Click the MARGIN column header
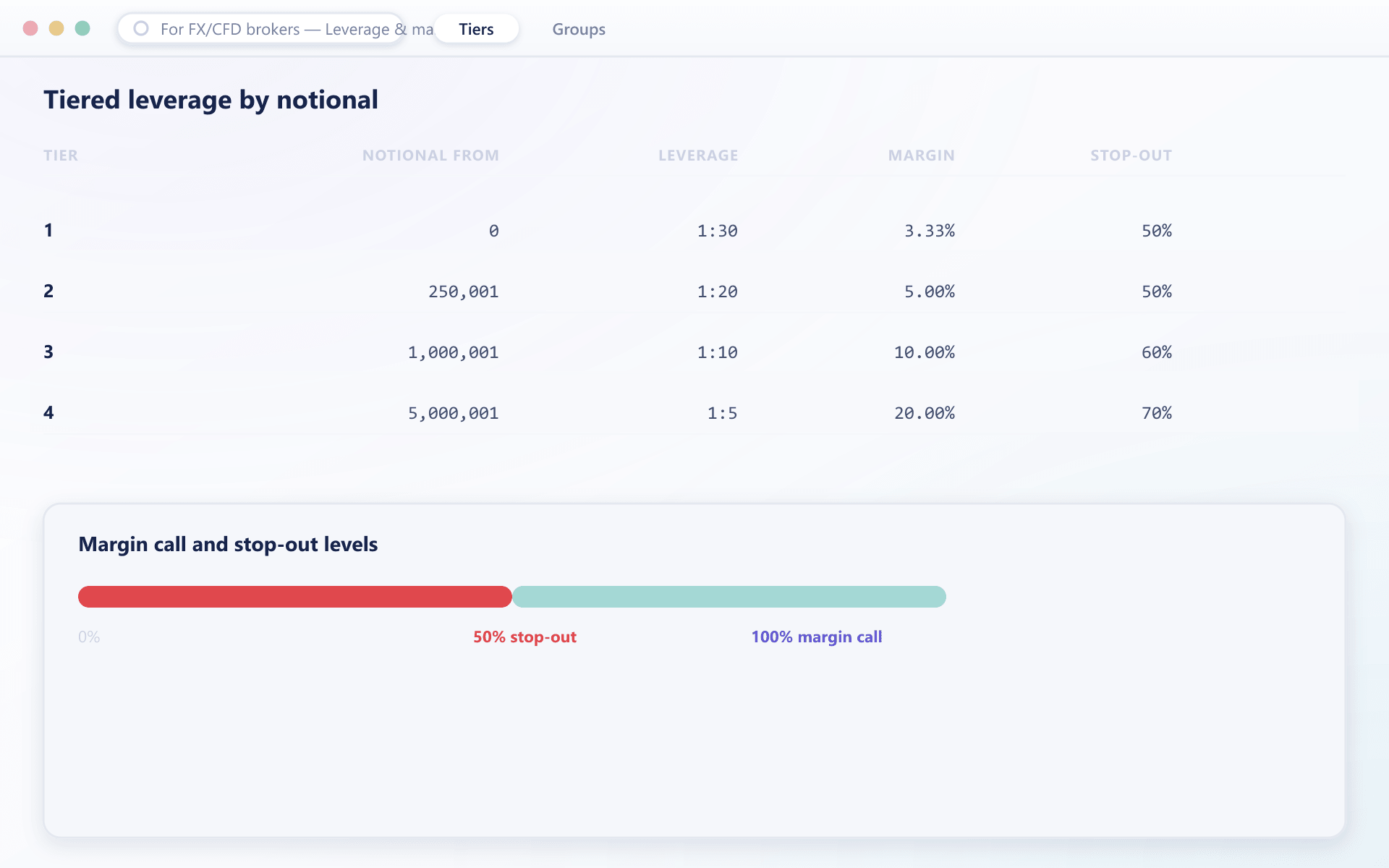The height and width of the screenshot is (868, 1389). click(x=922, y=156)
